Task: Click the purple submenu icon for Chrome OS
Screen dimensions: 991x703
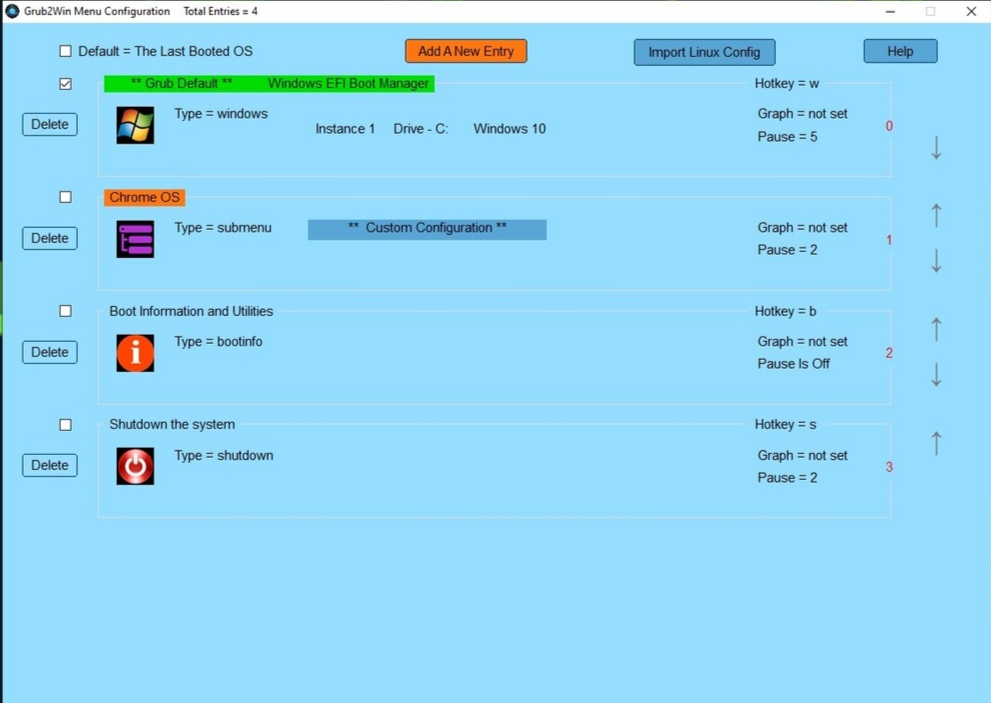Action: pos(135,239)
